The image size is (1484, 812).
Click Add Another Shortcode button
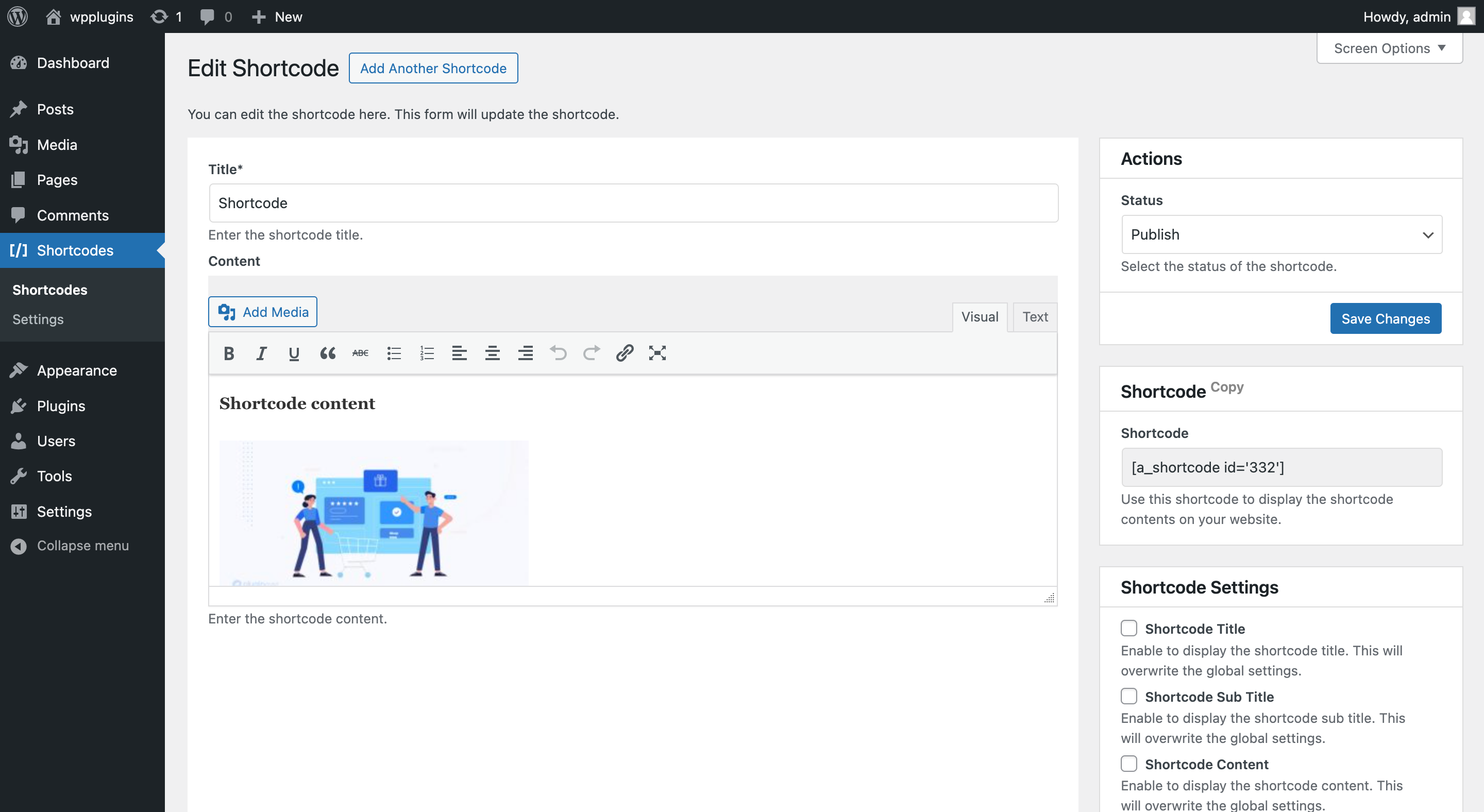[433, 68]
